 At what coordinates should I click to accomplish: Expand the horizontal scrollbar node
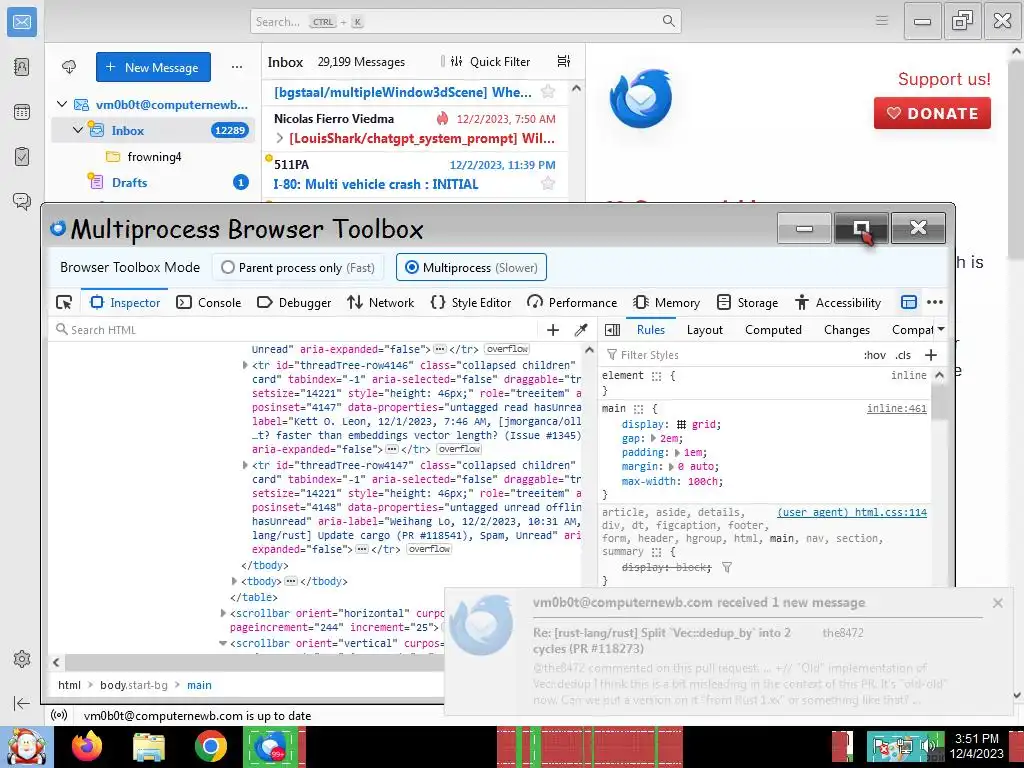[223, 613]
